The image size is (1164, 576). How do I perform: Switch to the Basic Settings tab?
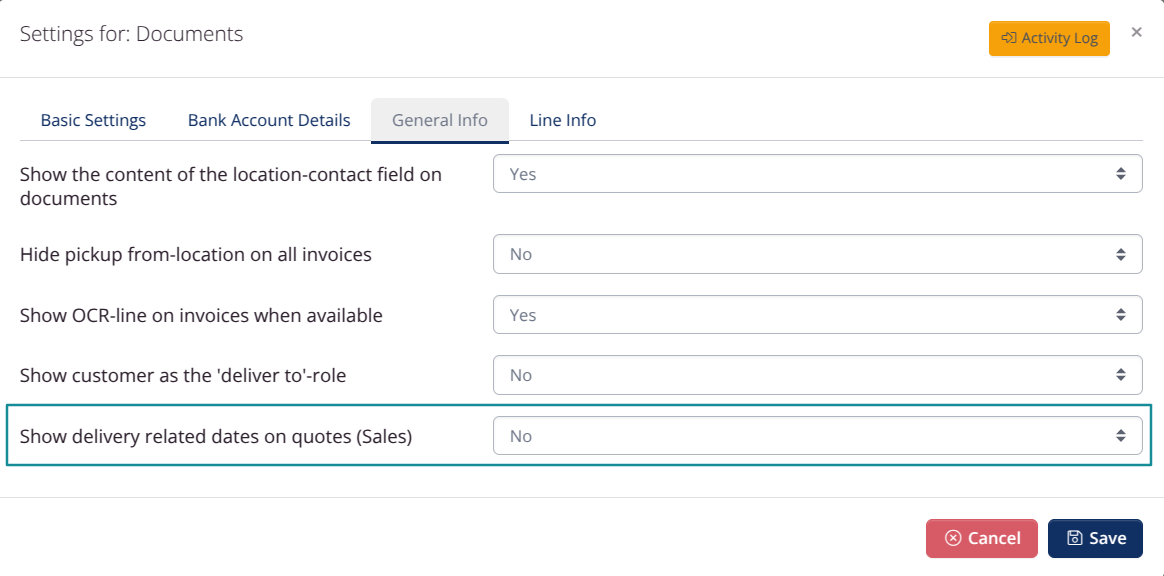[92, 119]
